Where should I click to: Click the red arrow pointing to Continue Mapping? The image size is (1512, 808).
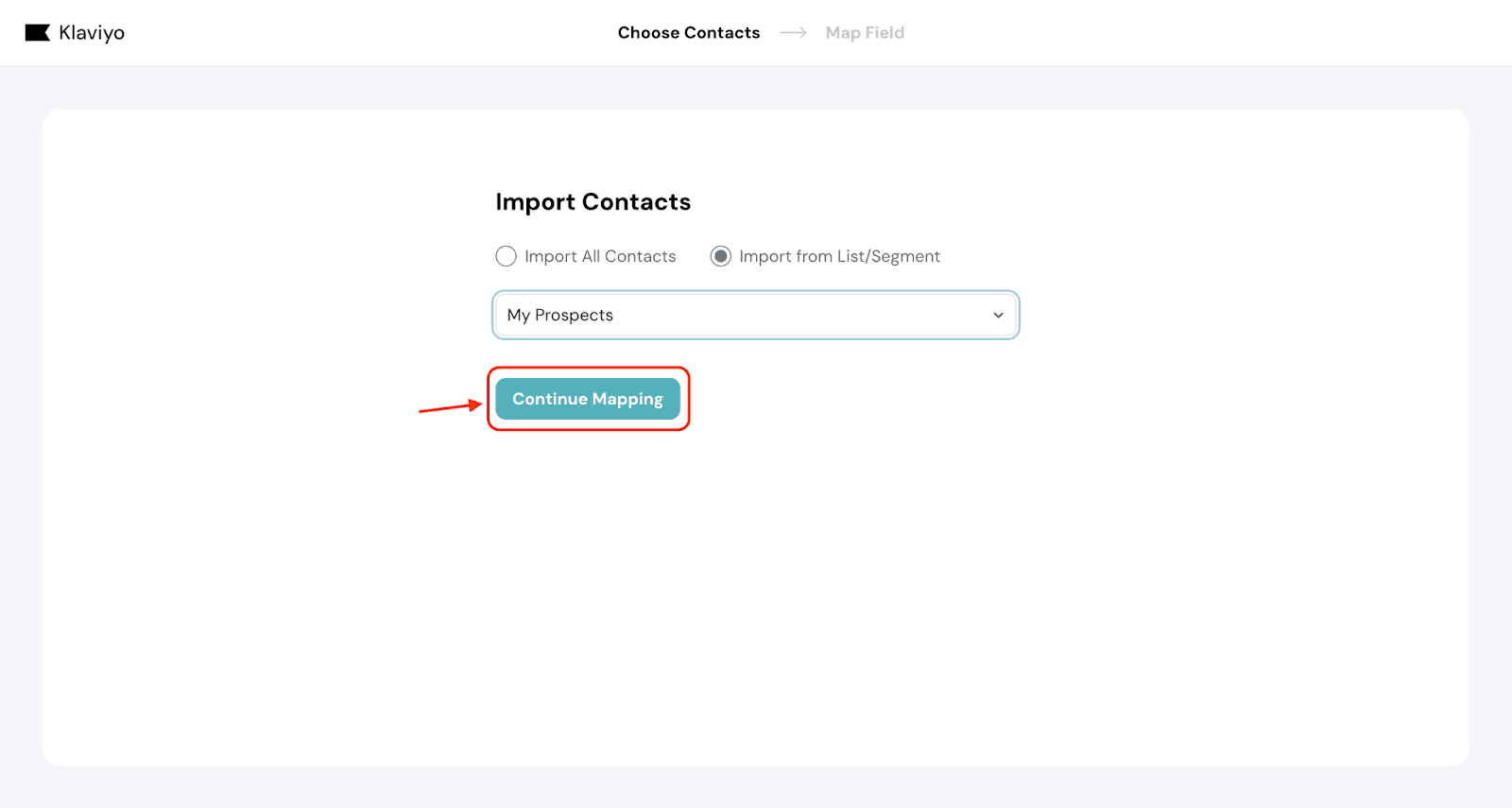pyautogui.click(x=450, y=407)
